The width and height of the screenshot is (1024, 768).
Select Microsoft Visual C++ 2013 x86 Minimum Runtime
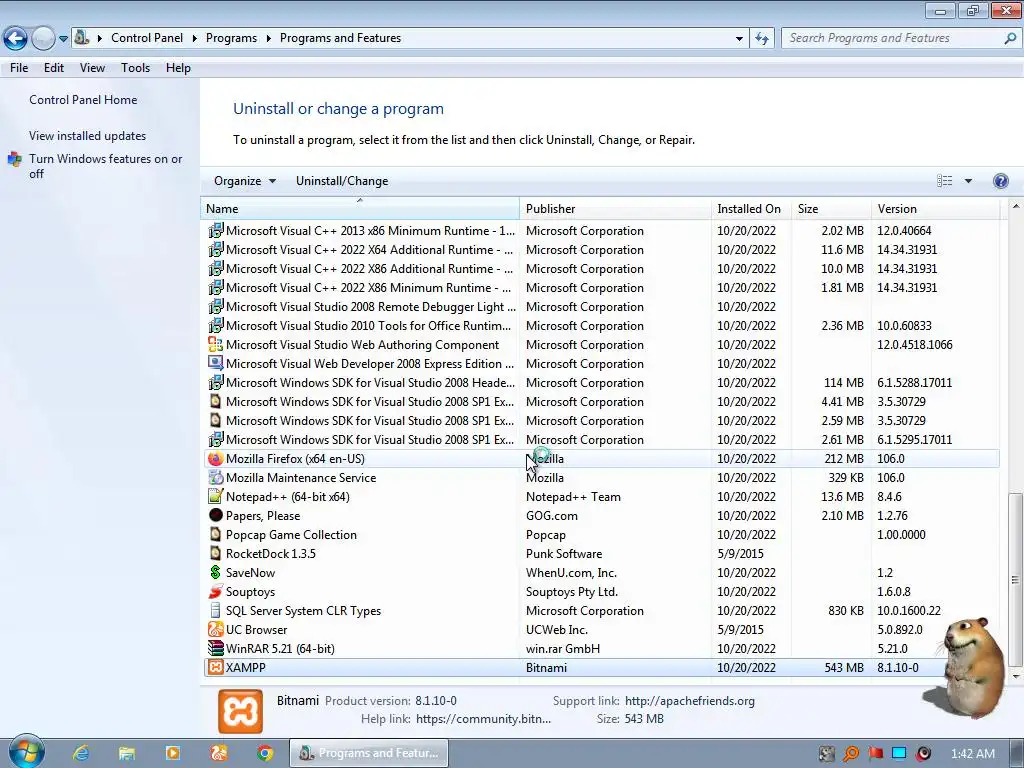pyautogui.click(x=601, y=231)
